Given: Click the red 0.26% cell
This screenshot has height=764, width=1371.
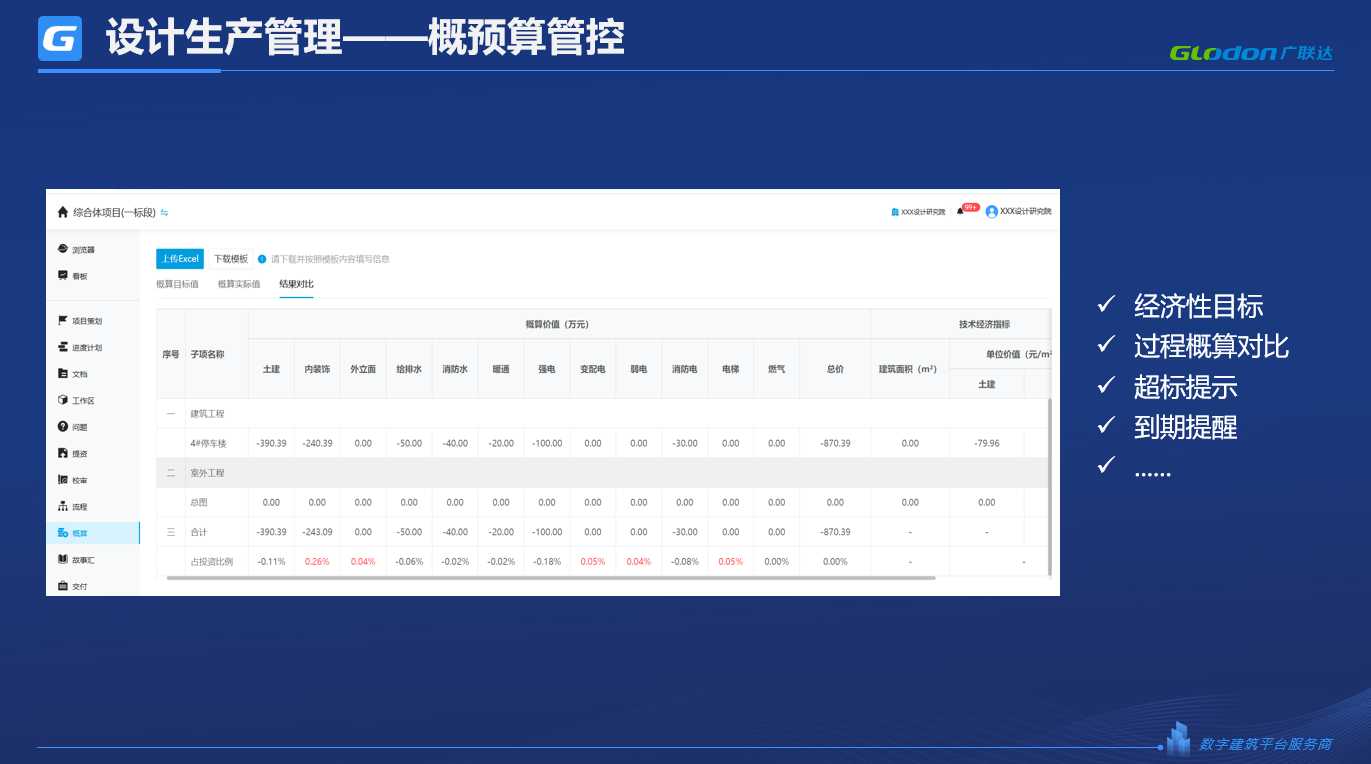Looking at the screenshot, I should 317,562.
